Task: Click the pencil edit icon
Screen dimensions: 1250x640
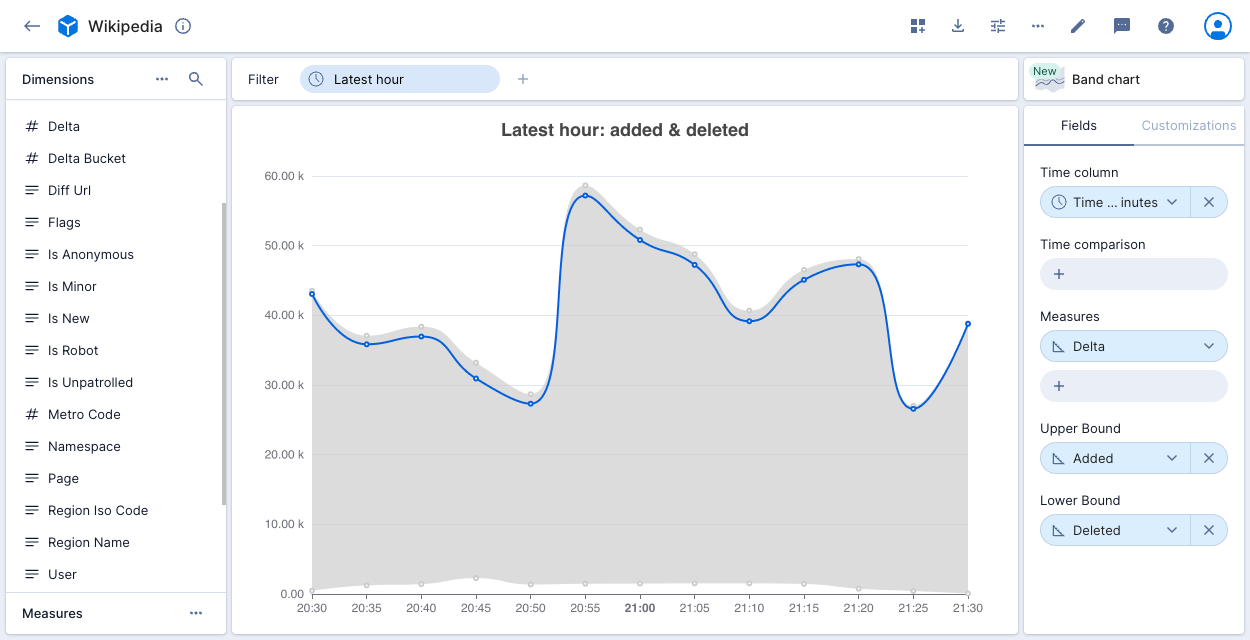Action: click(1078, 26)
